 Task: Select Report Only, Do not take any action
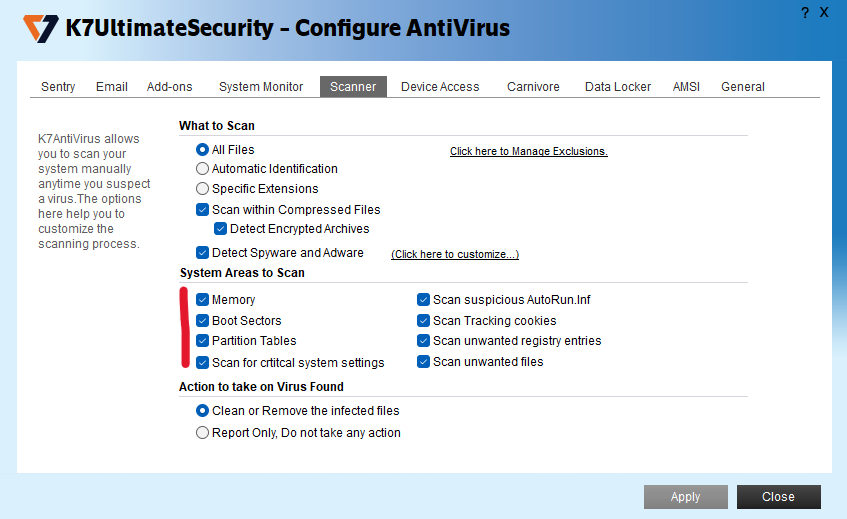(x=203, y=433)
